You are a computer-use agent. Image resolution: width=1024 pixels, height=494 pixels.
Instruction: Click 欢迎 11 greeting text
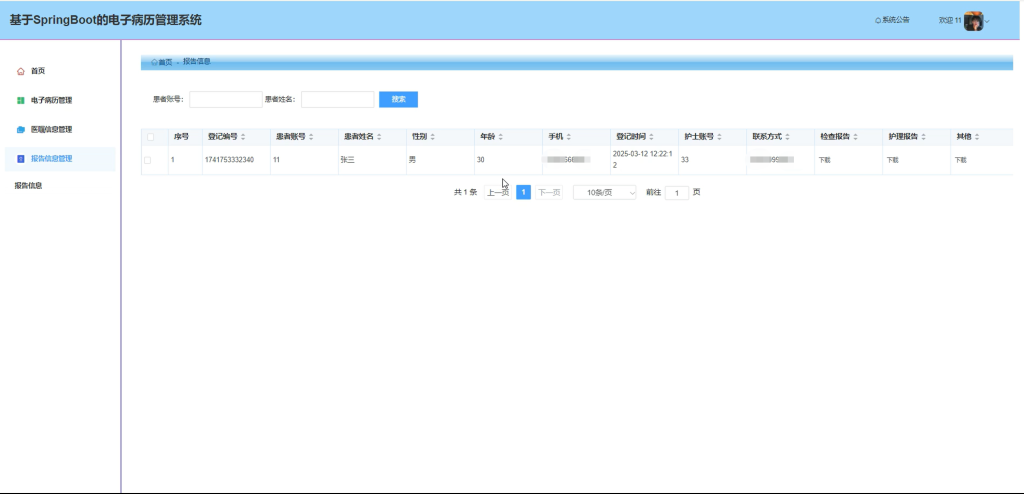(x=950, y=21)
